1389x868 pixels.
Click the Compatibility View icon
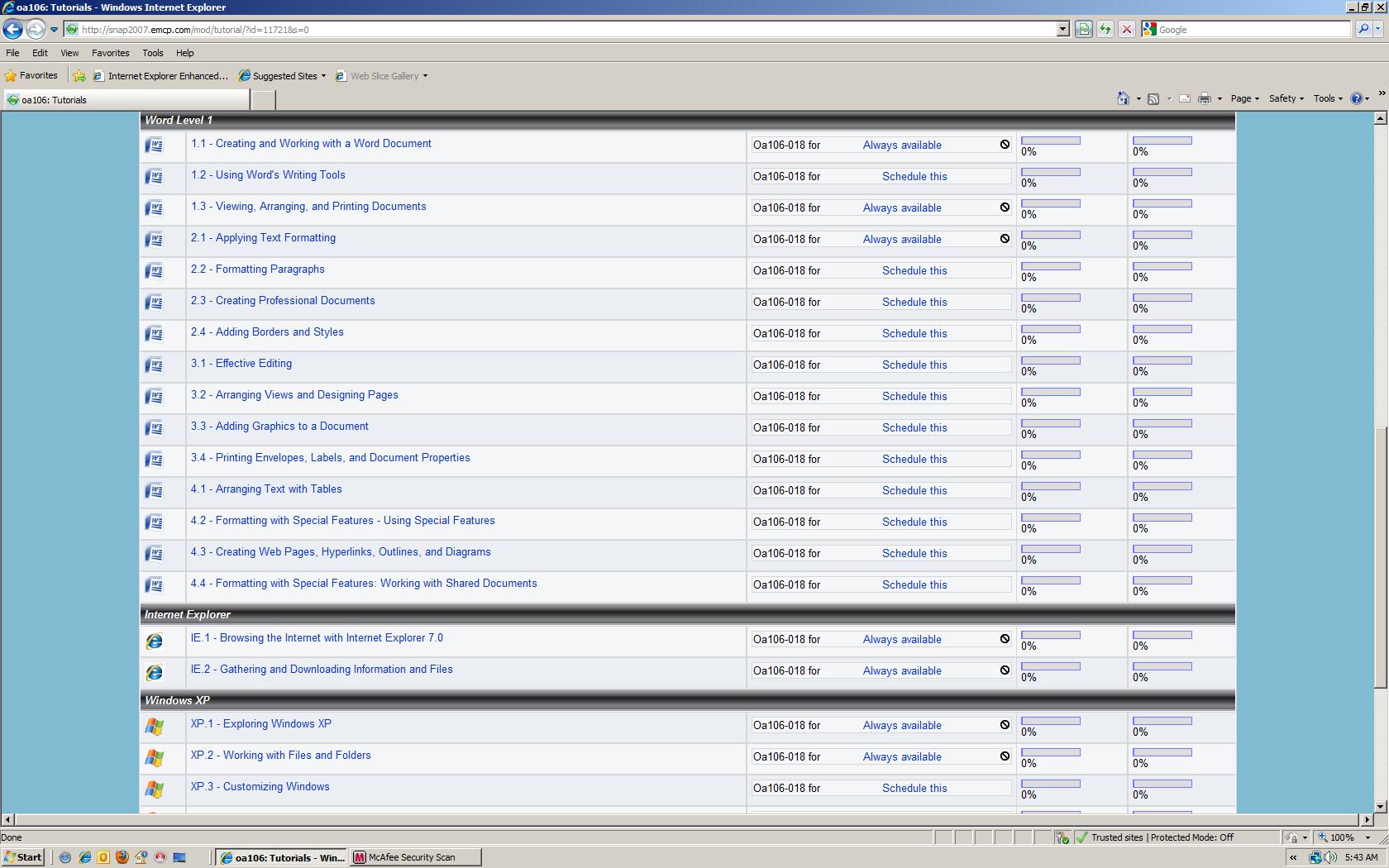1083,29
